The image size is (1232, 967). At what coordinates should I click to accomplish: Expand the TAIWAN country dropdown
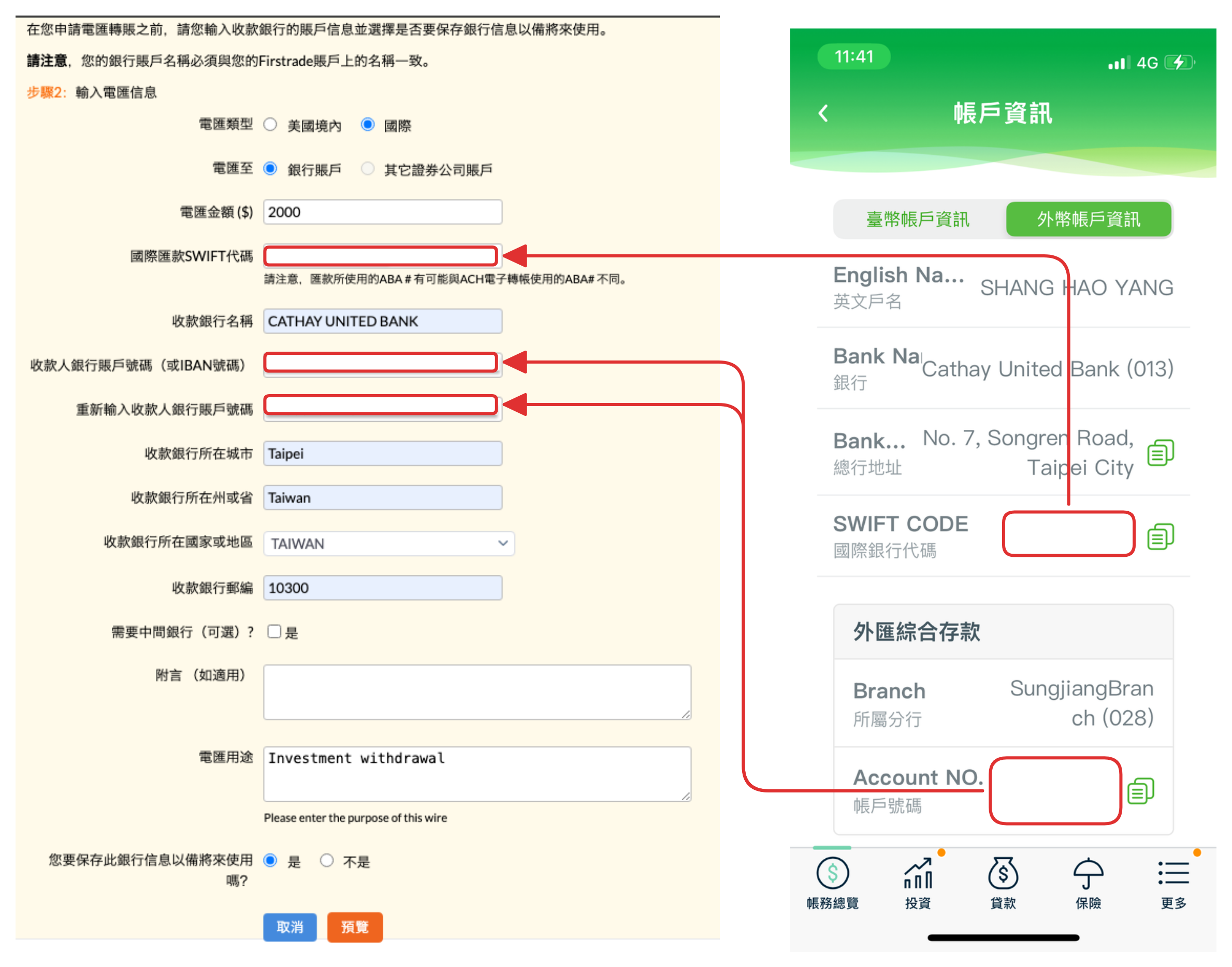(x=389, y=543)
